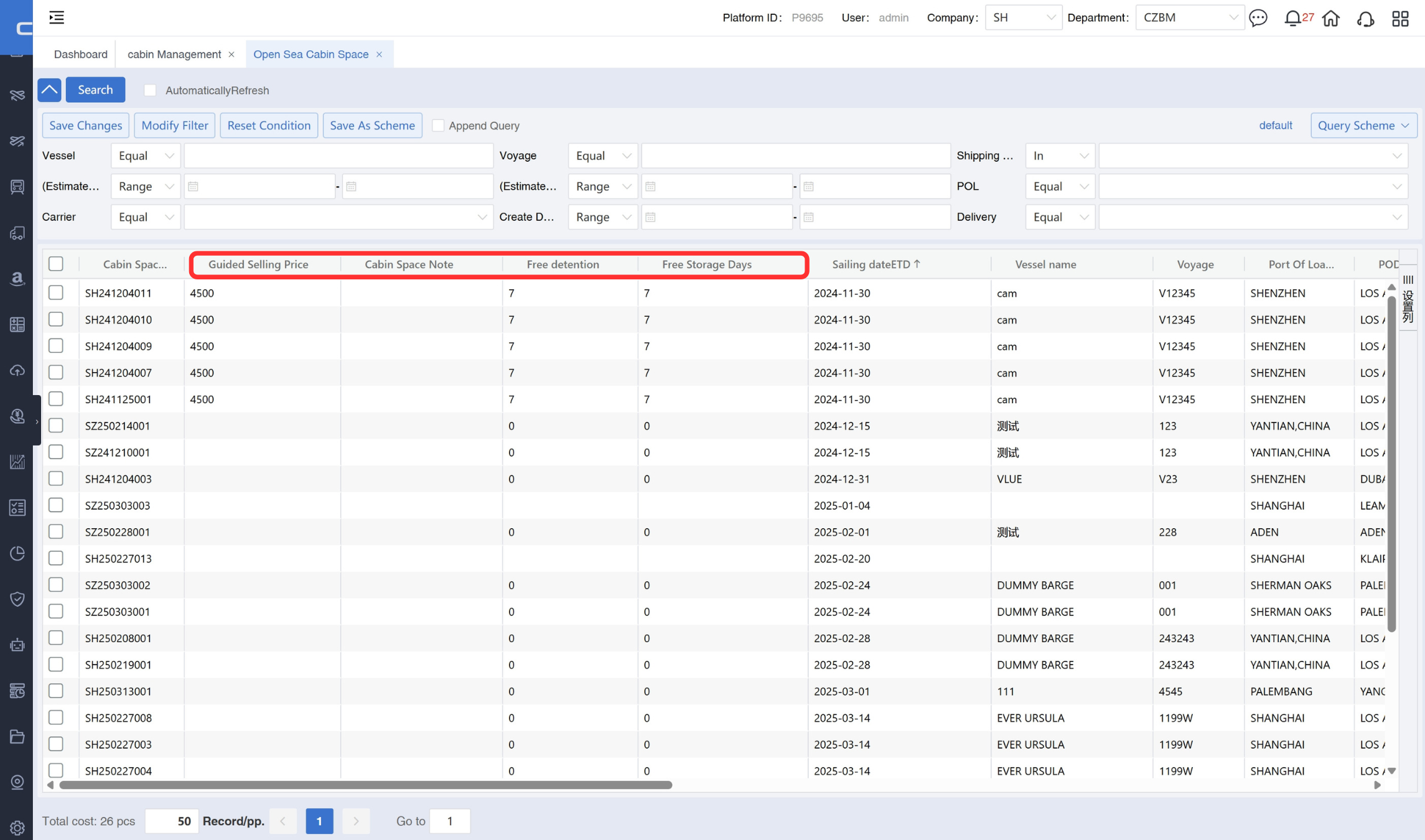Open Vessel operator Equal dropdown
Screen dimensions: 1425x840
(146, 156)
